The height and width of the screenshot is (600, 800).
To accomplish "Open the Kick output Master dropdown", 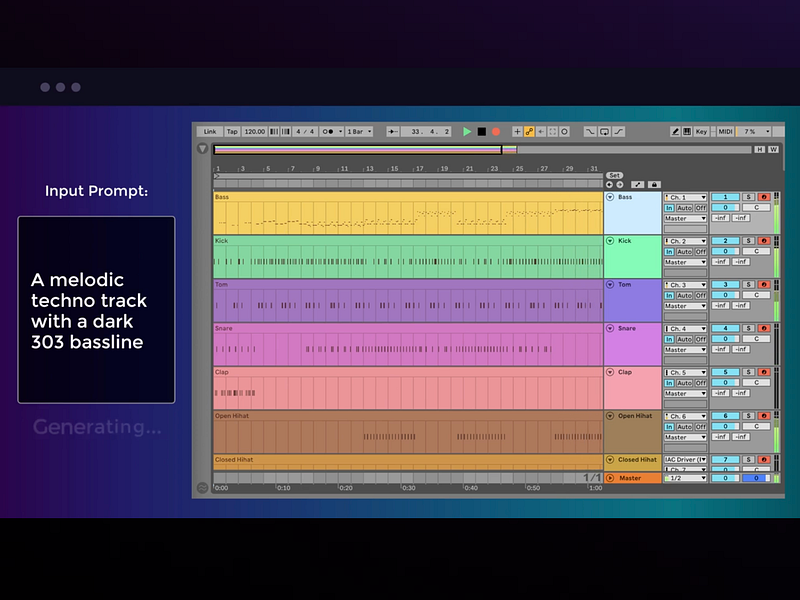I will pyautogui.click(x=685, y=262).
